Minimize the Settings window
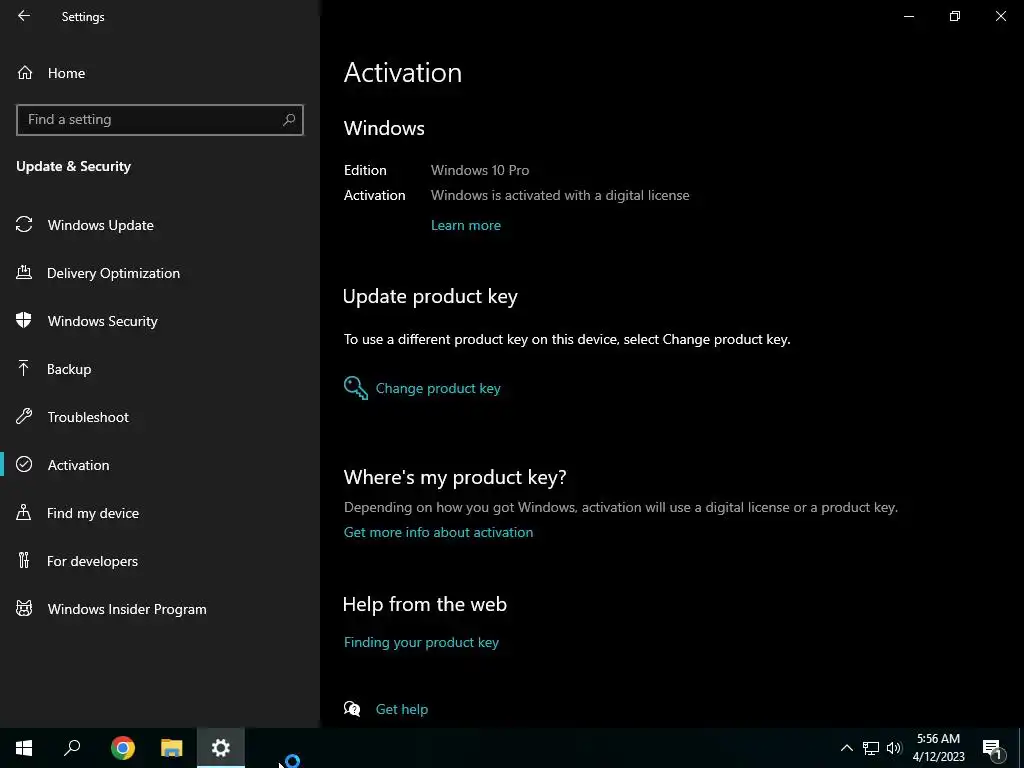Screen dimensions: 1024x768 [909, 16]
